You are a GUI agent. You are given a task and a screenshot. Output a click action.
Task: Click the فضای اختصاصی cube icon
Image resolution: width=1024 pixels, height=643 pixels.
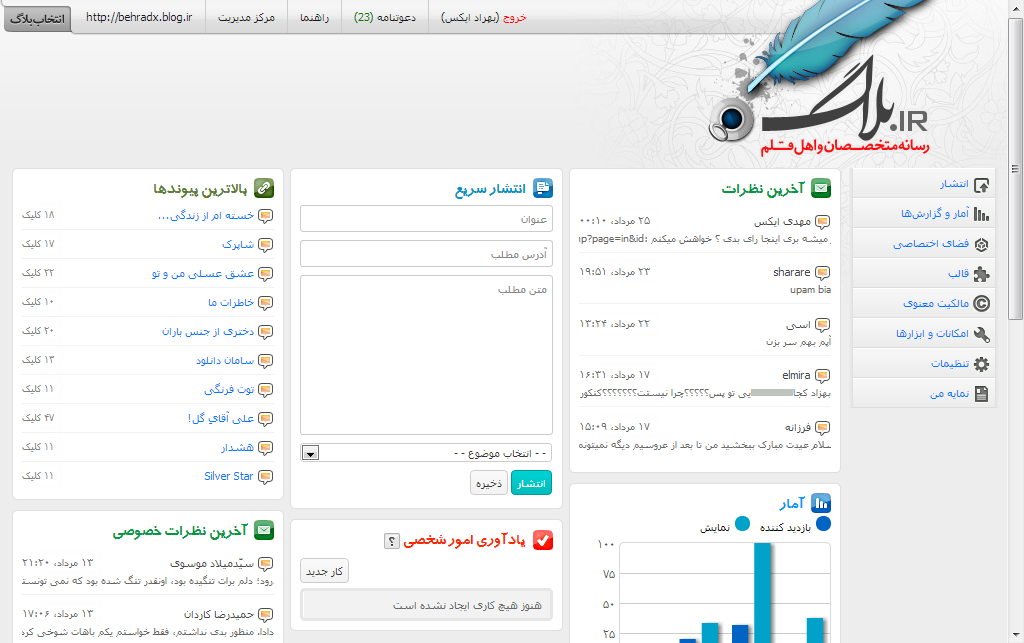pos(982,244)
